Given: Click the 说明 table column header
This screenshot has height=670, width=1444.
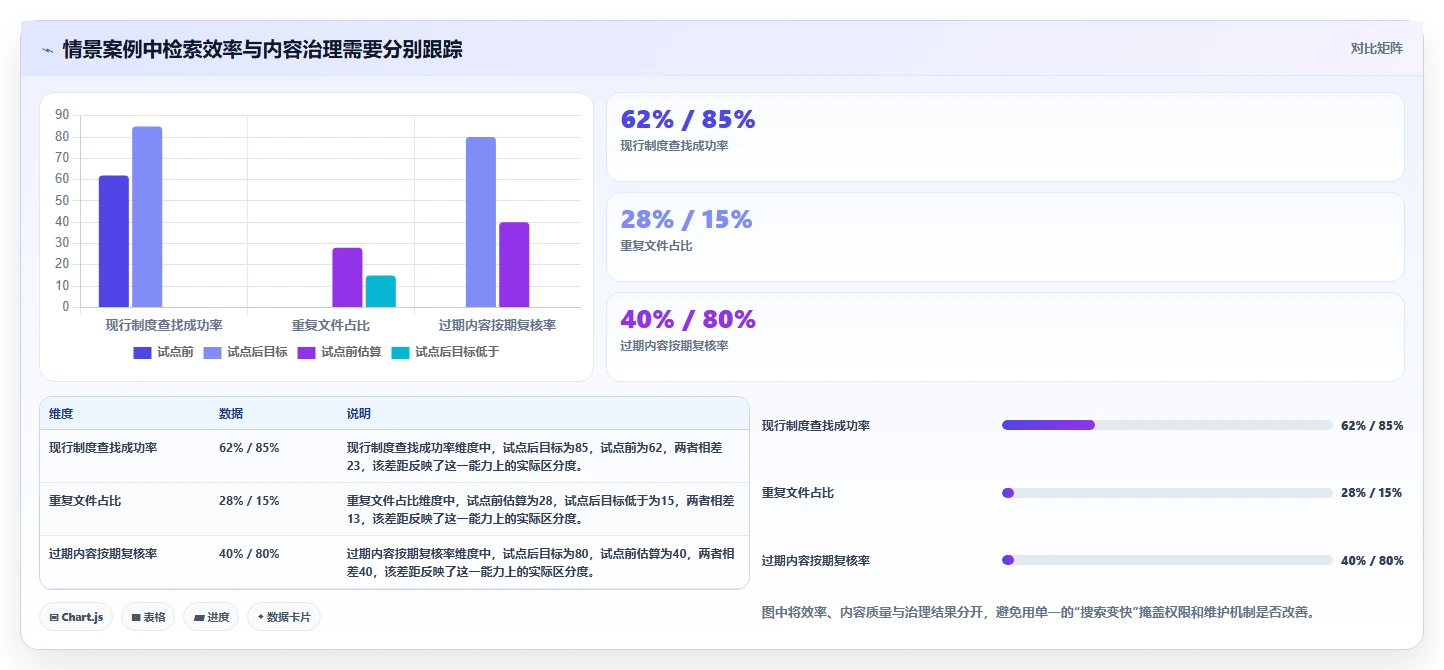Looking at the screenshot, I should click(x=359, y=414).
